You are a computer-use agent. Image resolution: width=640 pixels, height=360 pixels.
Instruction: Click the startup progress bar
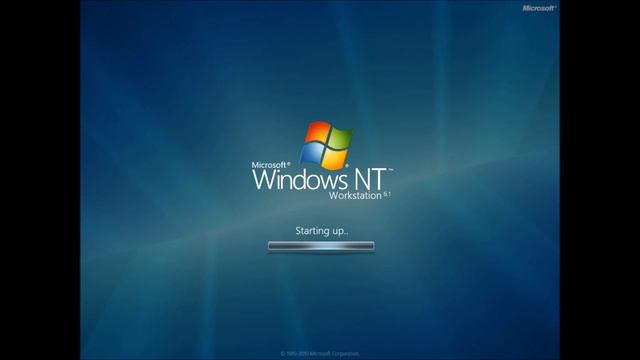[321, 246]
